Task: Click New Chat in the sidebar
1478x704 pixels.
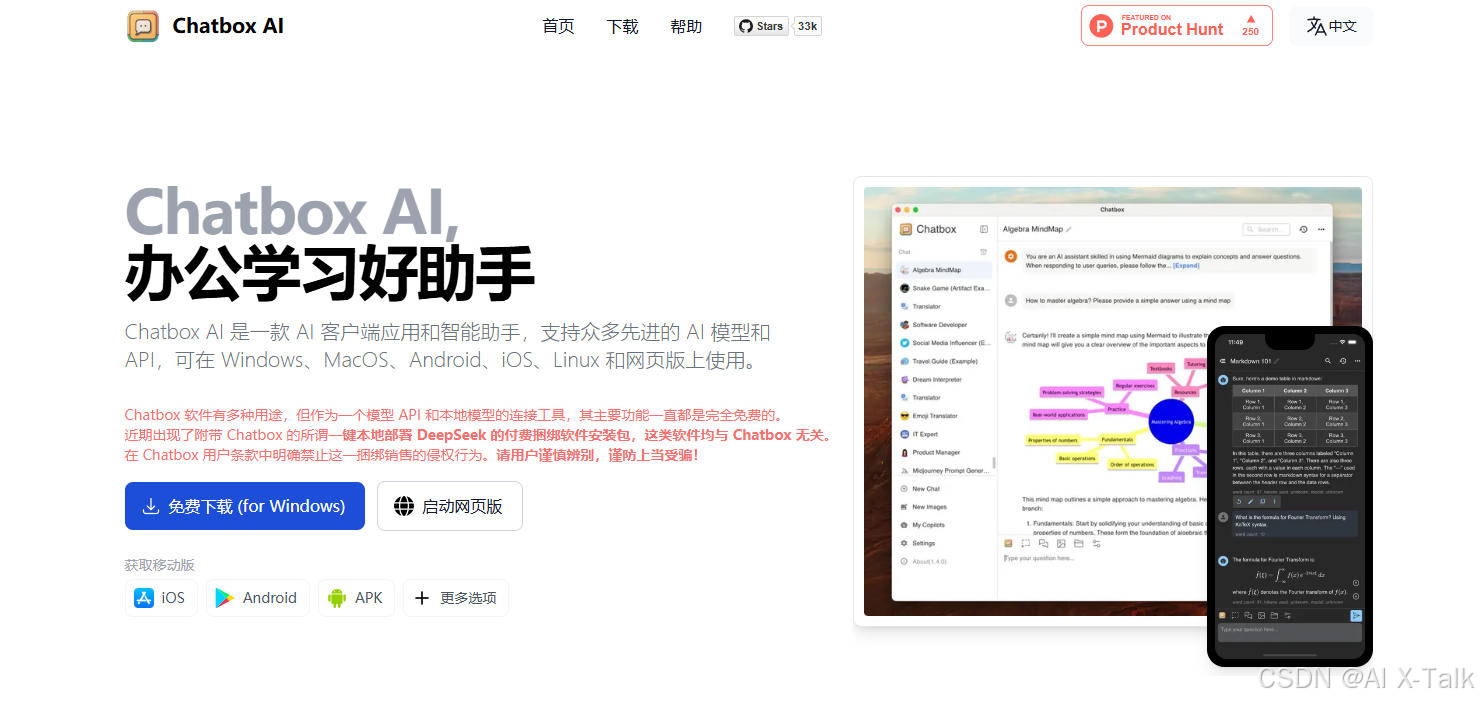Action: pyautogui.click(x=944, y=489)
